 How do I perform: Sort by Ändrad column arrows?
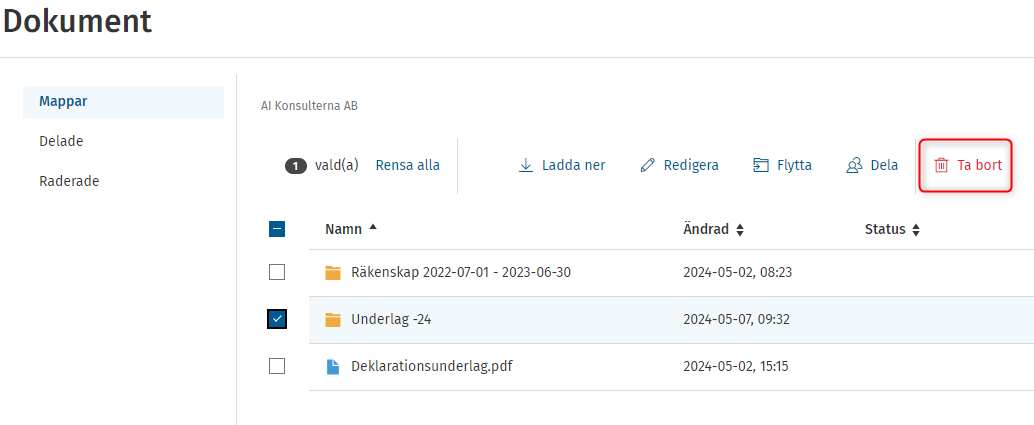pos(740,230)
